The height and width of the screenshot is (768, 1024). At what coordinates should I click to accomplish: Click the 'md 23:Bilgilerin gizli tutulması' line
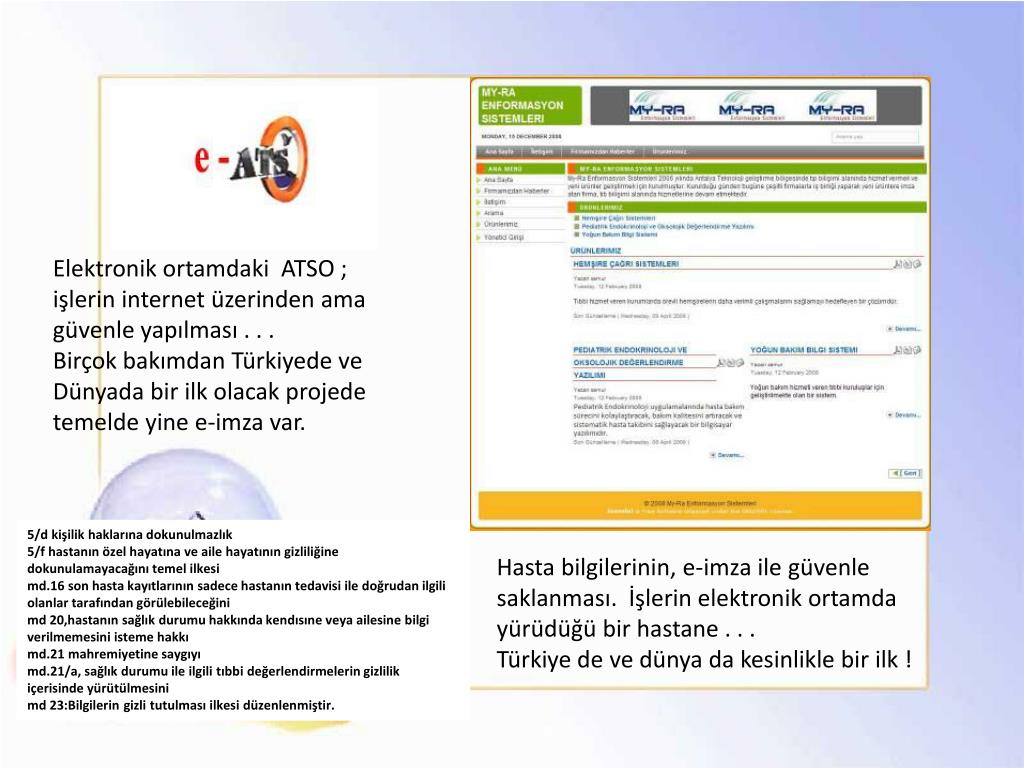[x=180, y=705]
